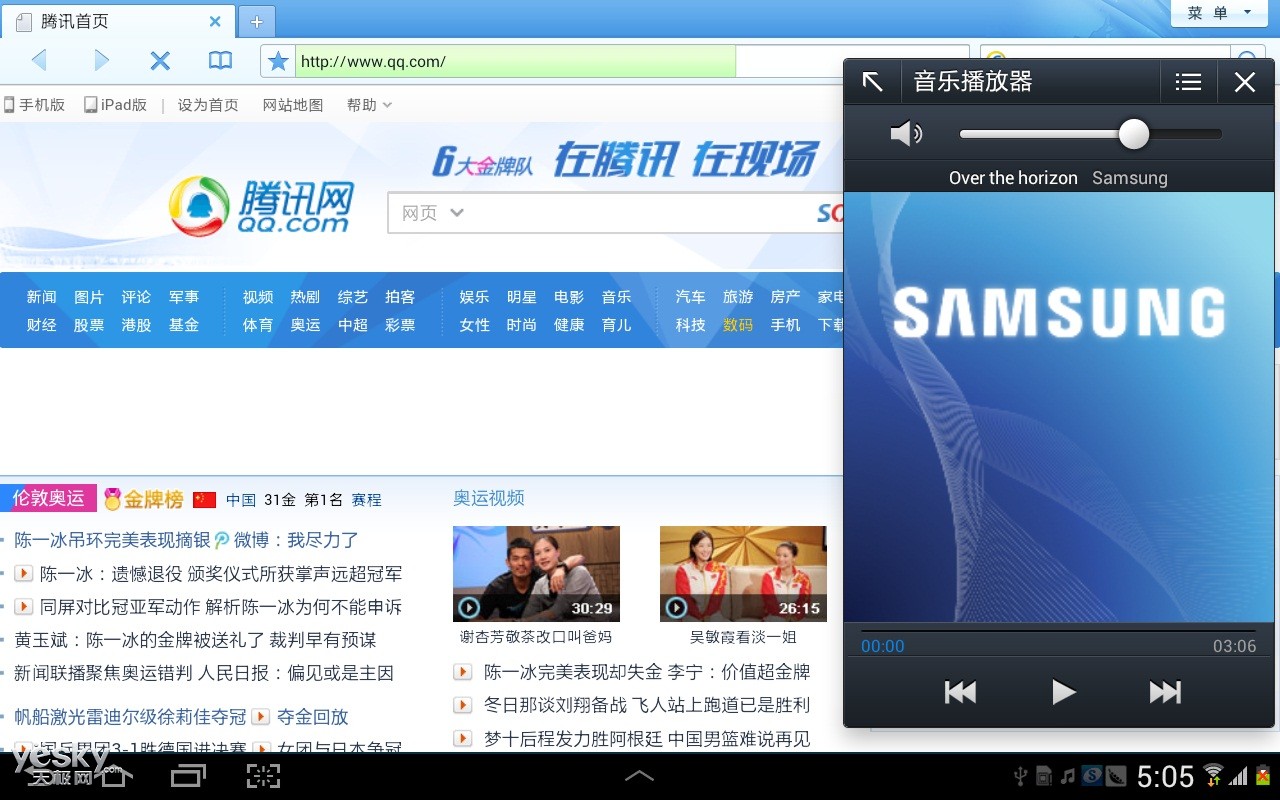Open recent apps in system bar

(x=188, y=775)
